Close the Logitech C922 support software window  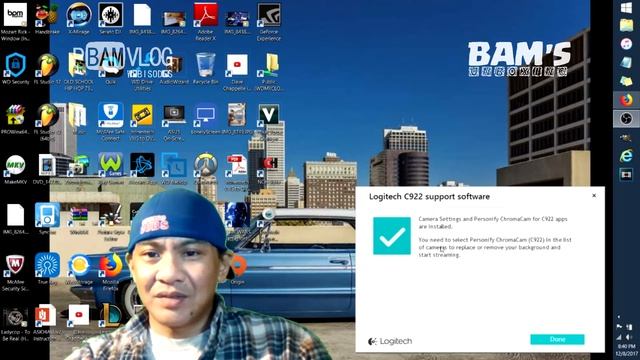(x=594, y=196)
